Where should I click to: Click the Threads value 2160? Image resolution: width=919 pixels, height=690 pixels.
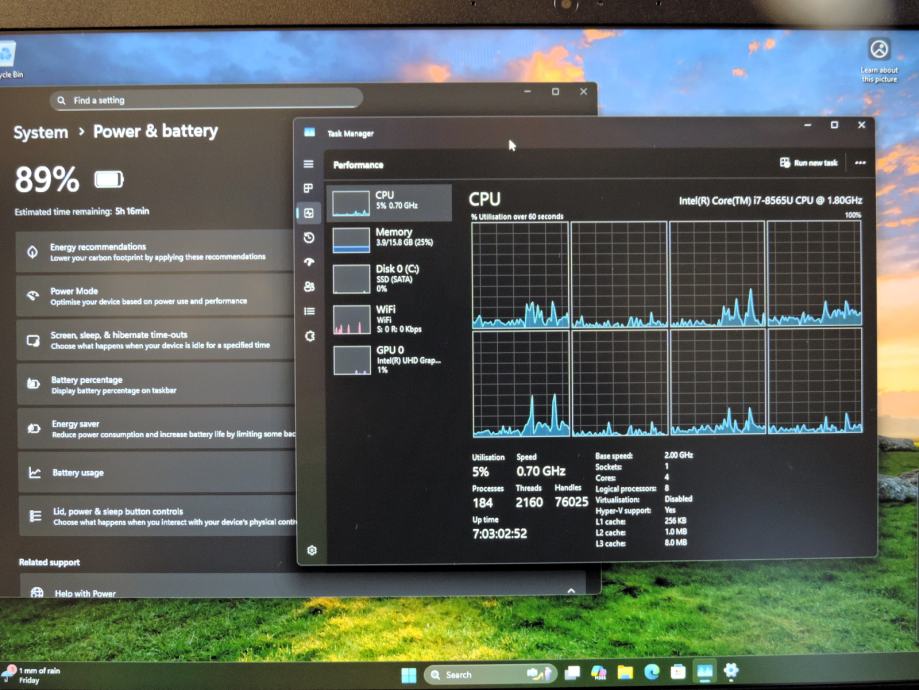(529, 502)
